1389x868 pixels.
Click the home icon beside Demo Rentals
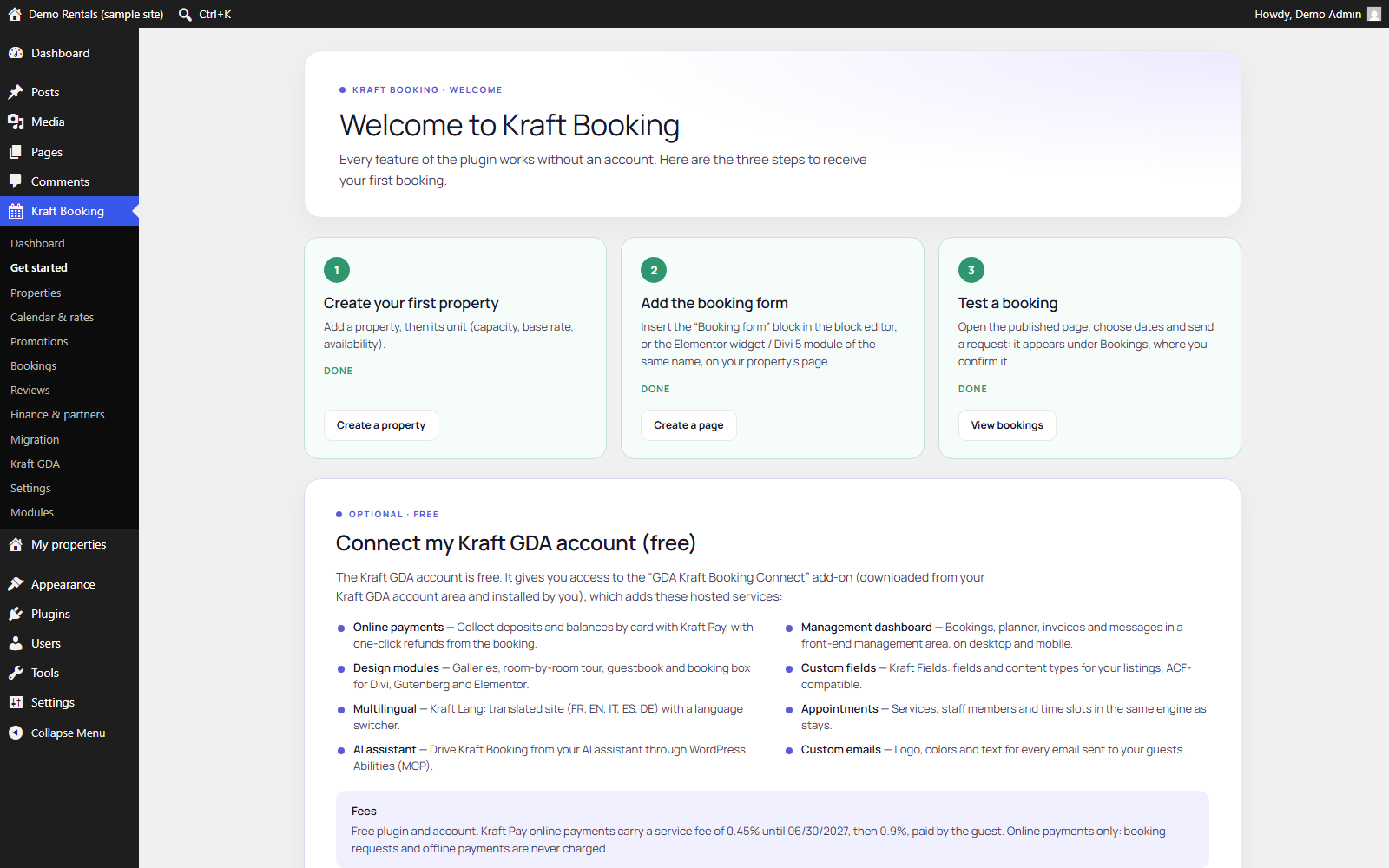[15, 14]
